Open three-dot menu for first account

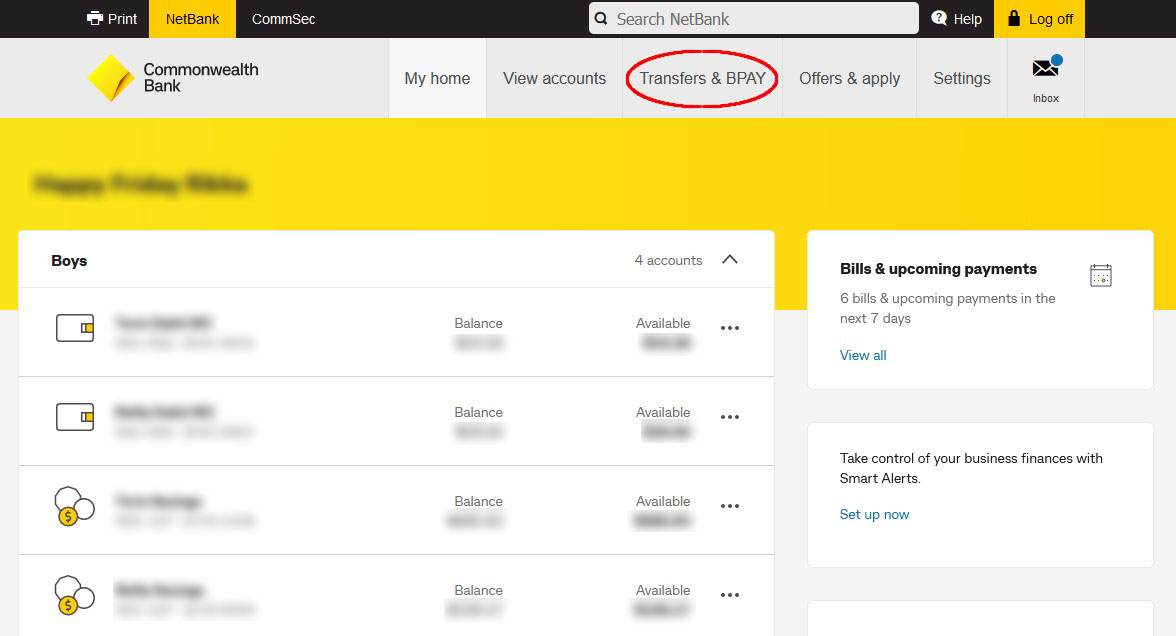coord(730,328)
